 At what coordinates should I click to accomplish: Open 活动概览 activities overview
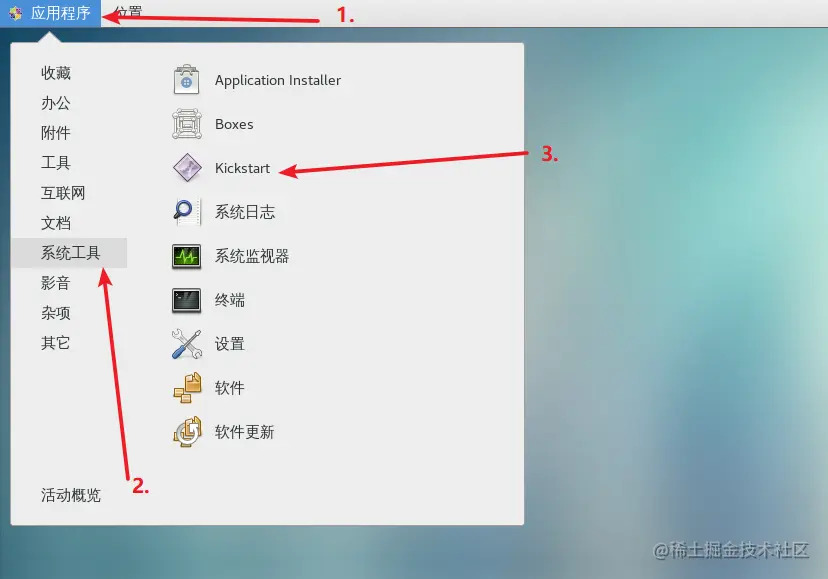[x=71, y=495]
